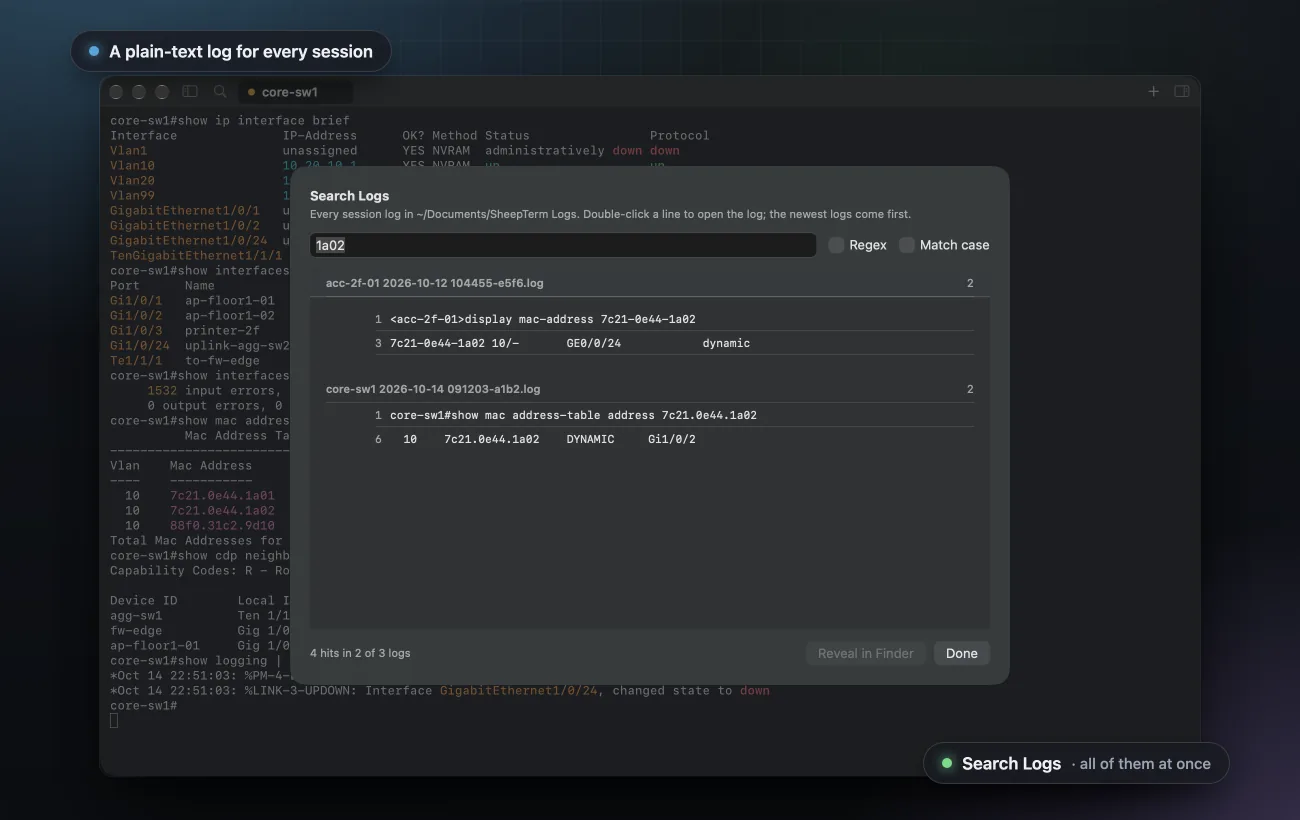Click TenGigabitEthernet1/1/1 in the terminal

click(x=196, y=256)
